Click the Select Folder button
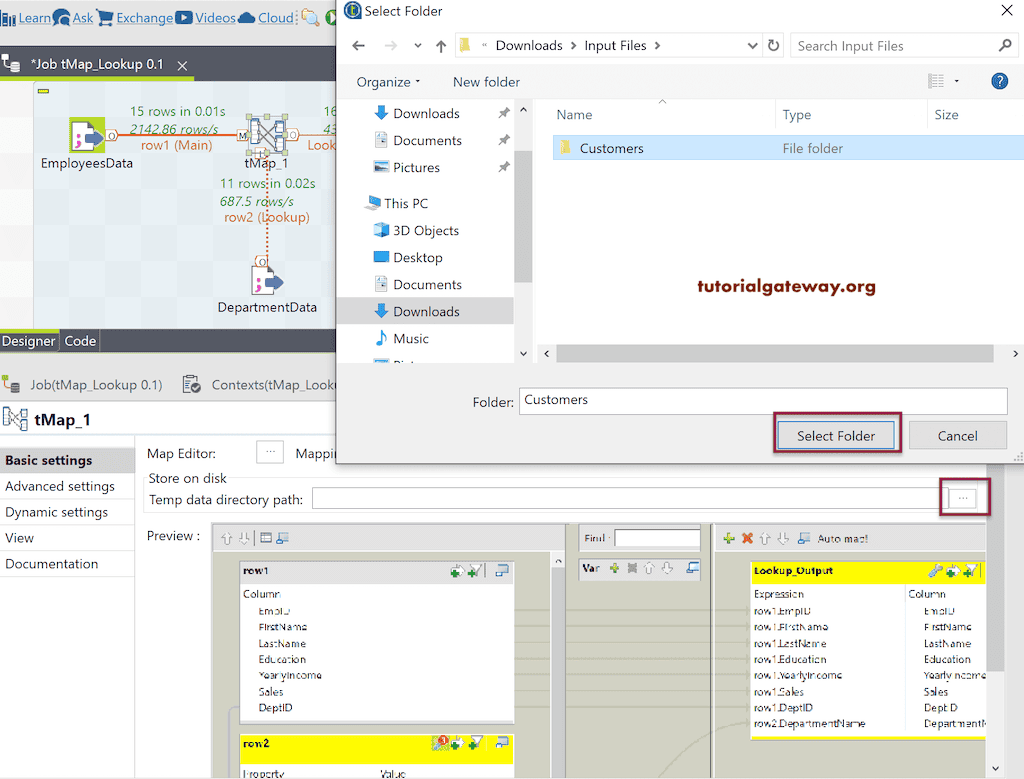The width and height of the screenshot is (1024, 779). 836,435
